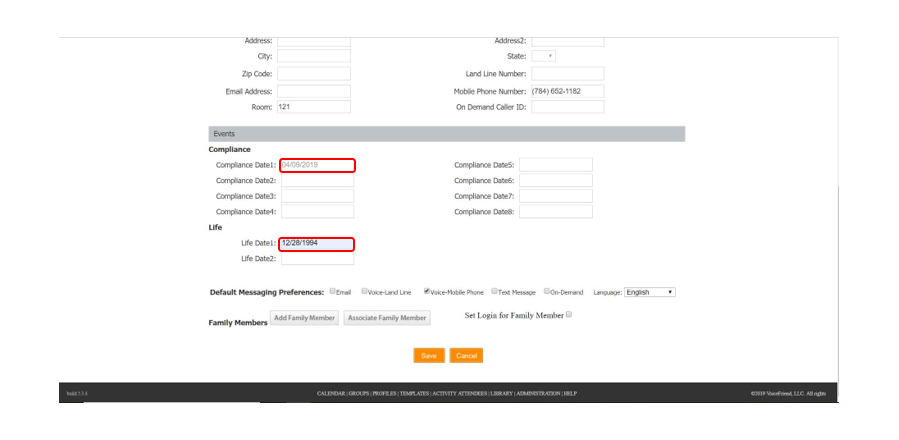
Task: Click the Compliance Date4 field
Action: click(317, 212)
